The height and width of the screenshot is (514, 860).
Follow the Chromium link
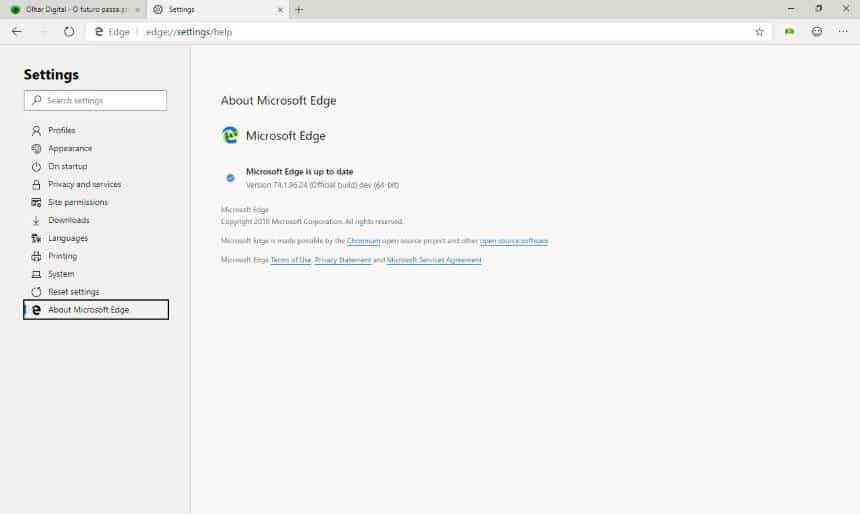(363, 241)
